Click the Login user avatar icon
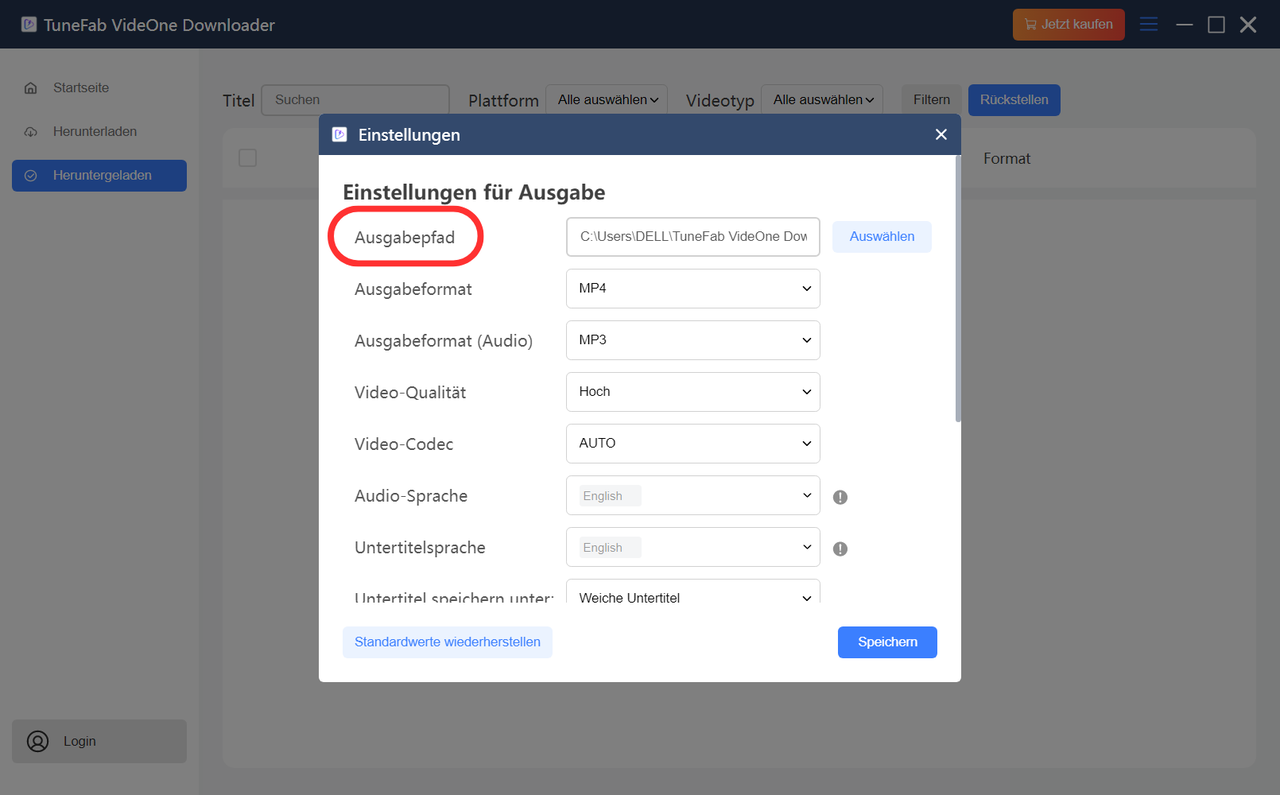Viewport: 1280px width, 795px height. coord(38,741)
